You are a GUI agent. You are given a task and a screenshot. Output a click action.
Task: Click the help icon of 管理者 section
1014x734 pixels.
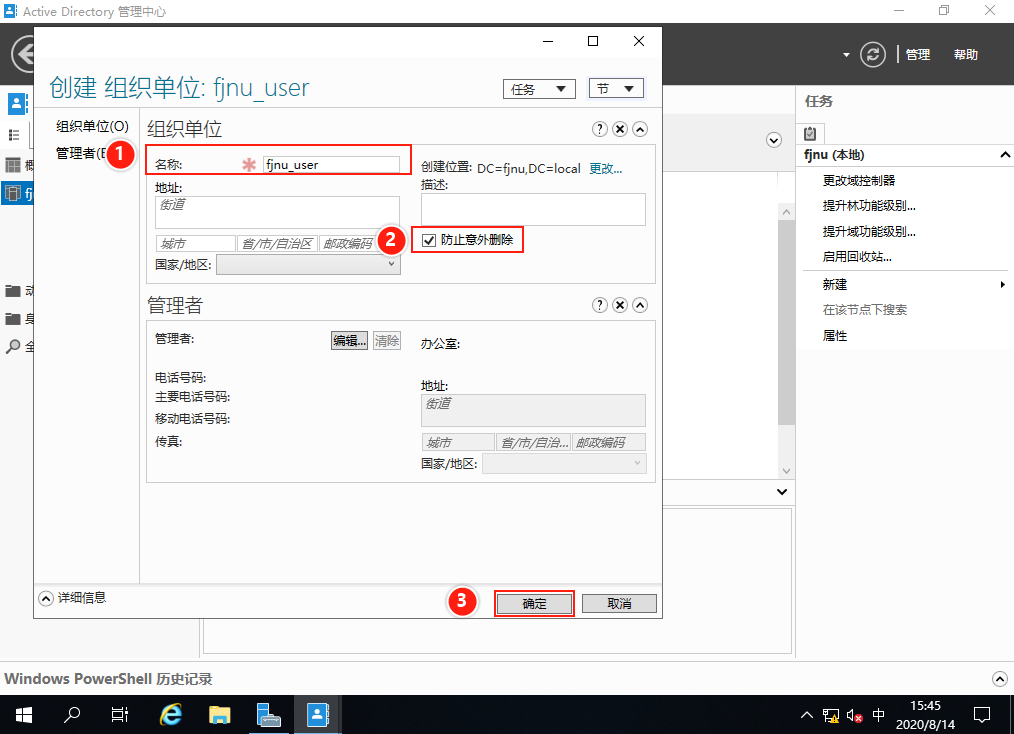coord(599,305)
